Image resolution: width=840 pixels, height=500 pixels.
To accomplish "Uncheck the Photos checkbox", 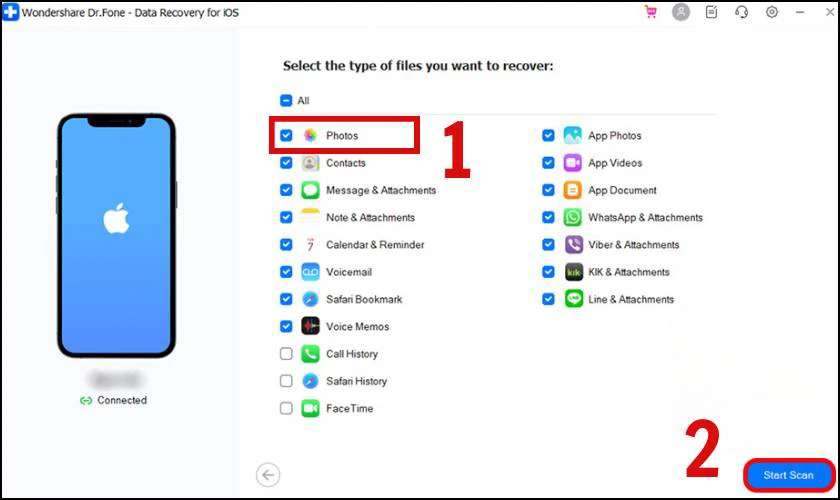I will coord(286,136).
